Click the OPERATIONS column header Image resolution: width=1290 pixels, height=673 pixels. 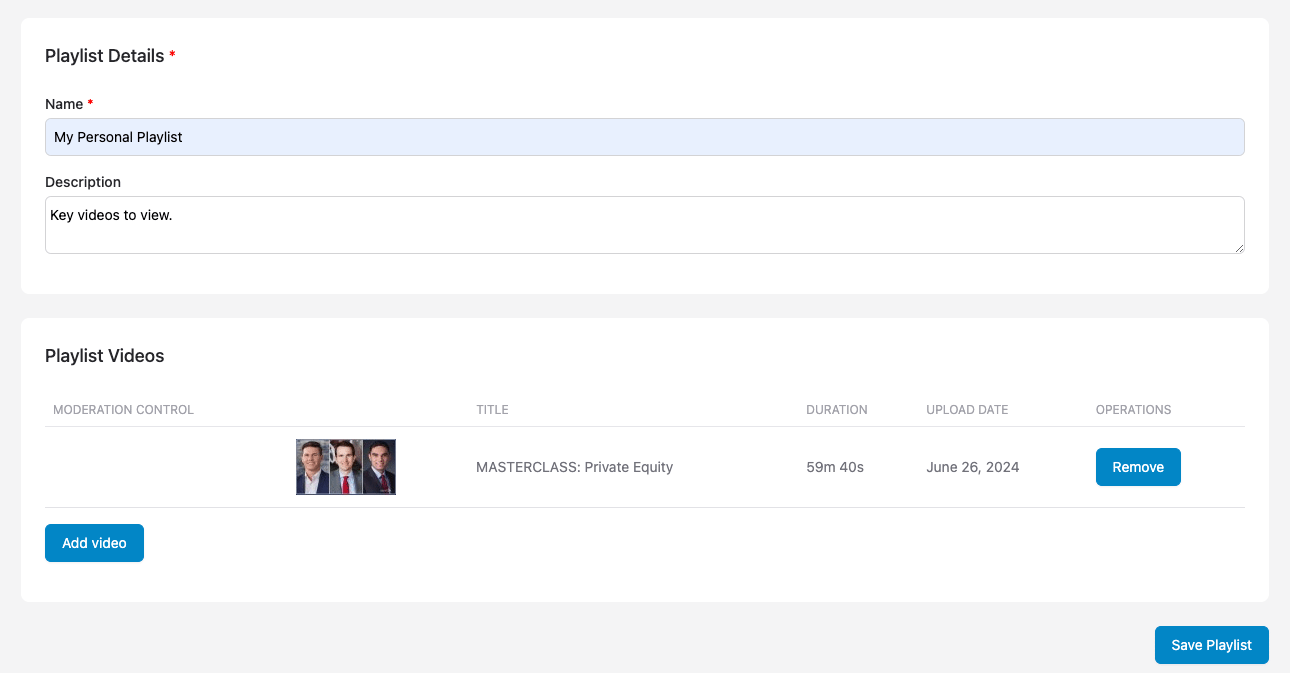pos(1133,410)
